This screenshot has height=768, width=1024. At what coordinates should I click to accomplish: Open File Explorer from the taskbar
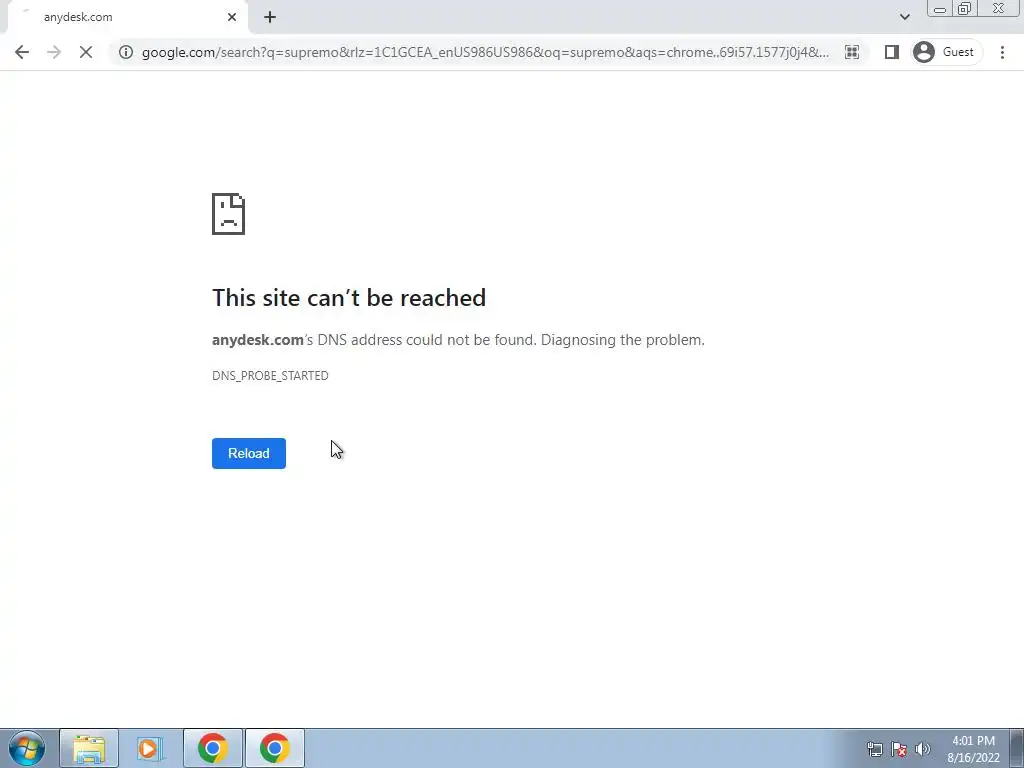89,748
